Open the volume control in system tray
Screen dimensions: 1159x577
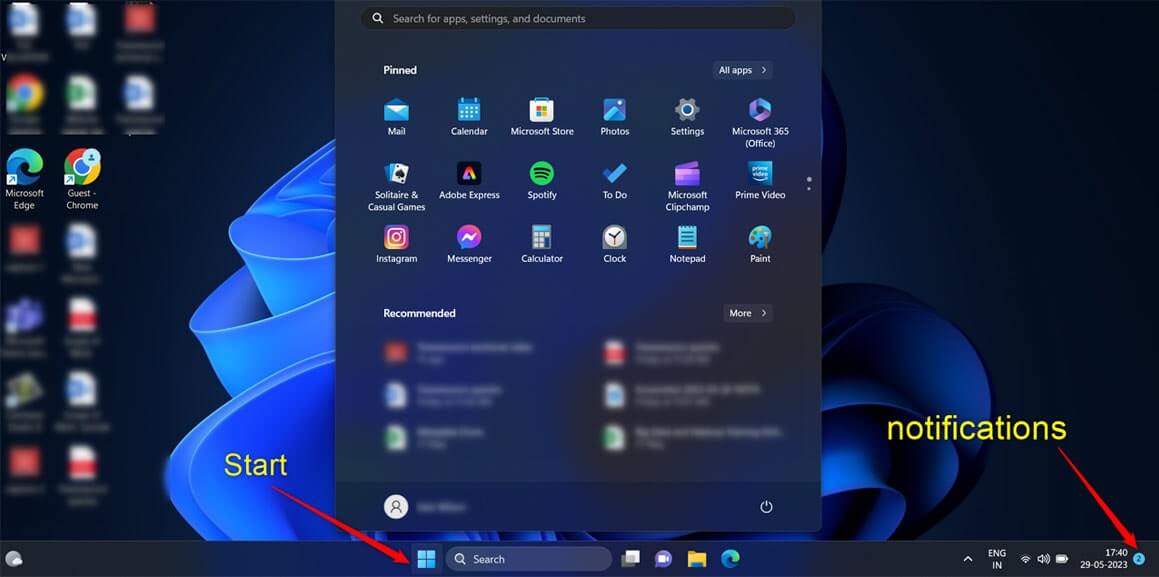(x=1044, y=559)
